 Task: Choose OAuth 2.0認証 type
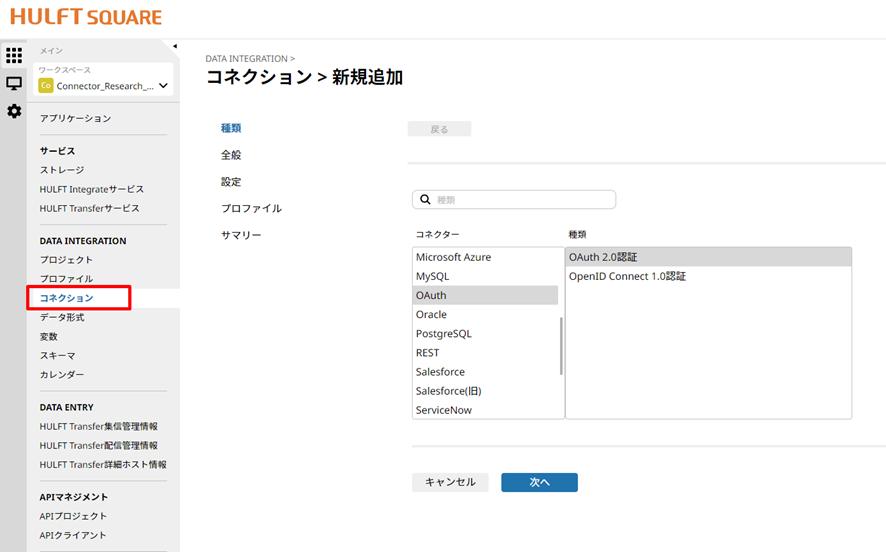[x=709, y=257]
